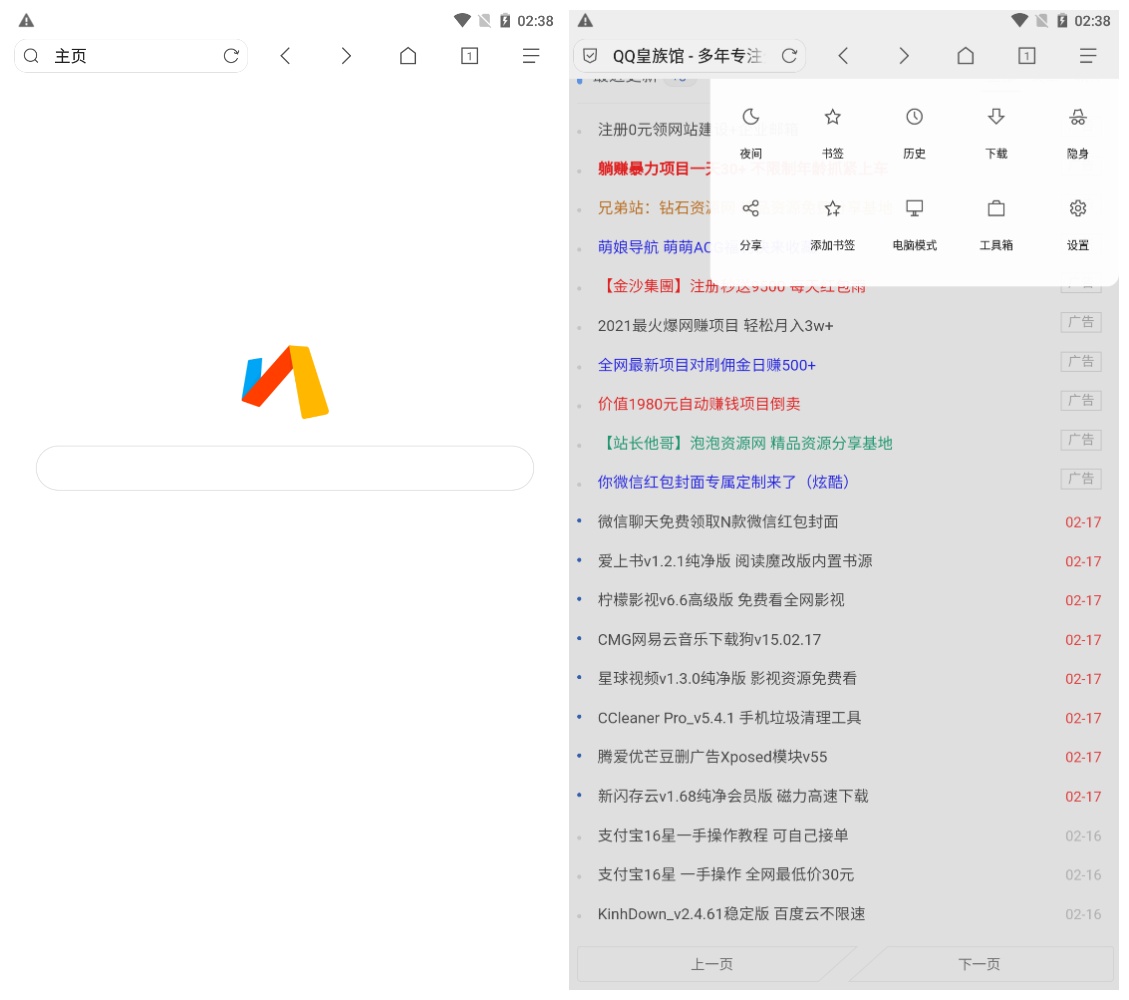Image resolution: width=1129 pixels, height=1000 pixels.
Task: Switch to 电脑模式 desktop mode
Action: coord(913,224)
